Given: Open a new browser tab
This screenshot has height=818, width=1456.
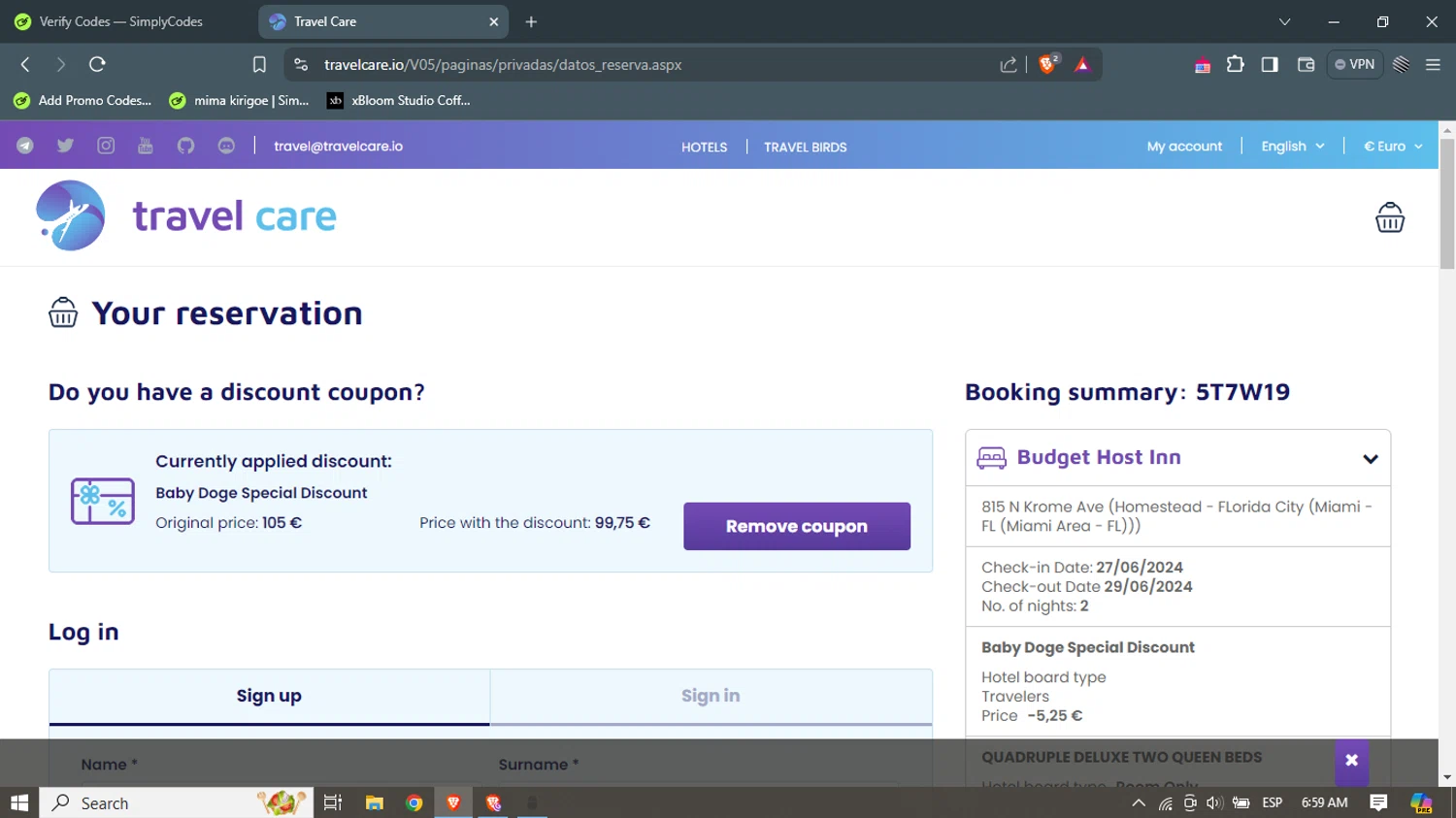Looking at the screenshot, I should (531, 21).
